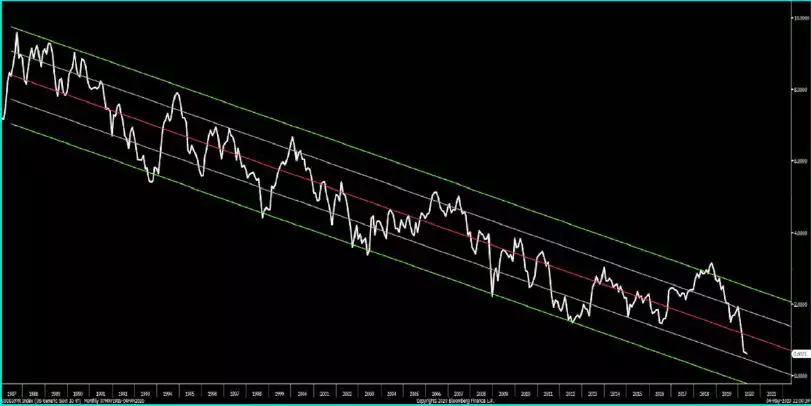Viewport: 811px width, 406px height.
Task: Click the 0.0000 label on price axis
Action: [800, 375]
